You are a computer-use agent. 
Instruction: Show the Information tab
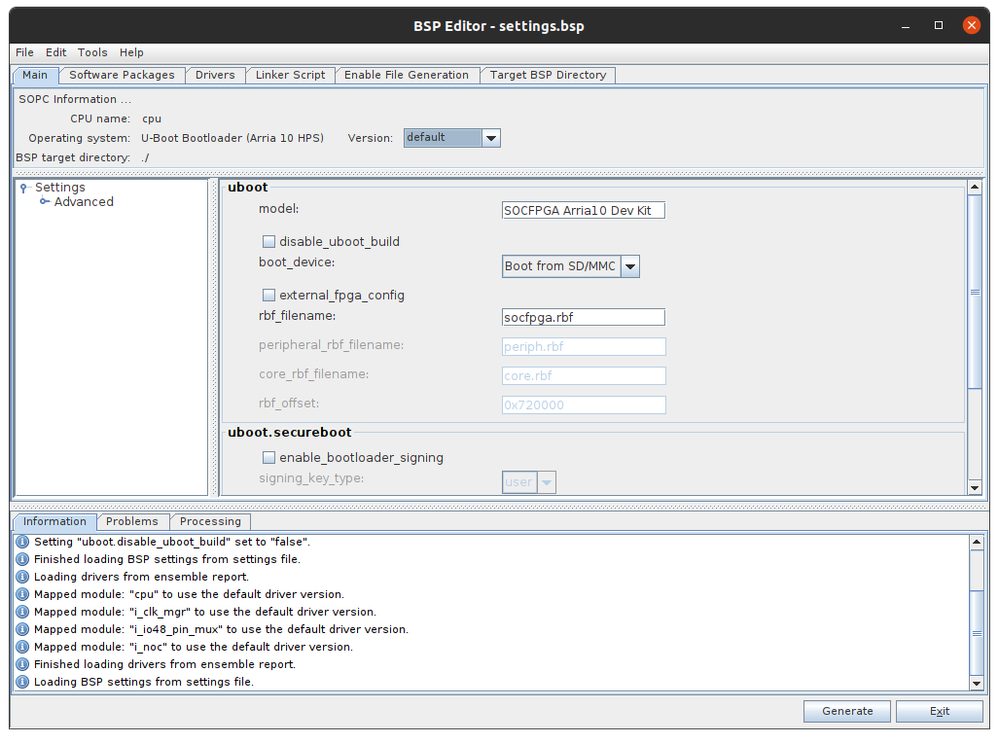(x=55, y=521)
